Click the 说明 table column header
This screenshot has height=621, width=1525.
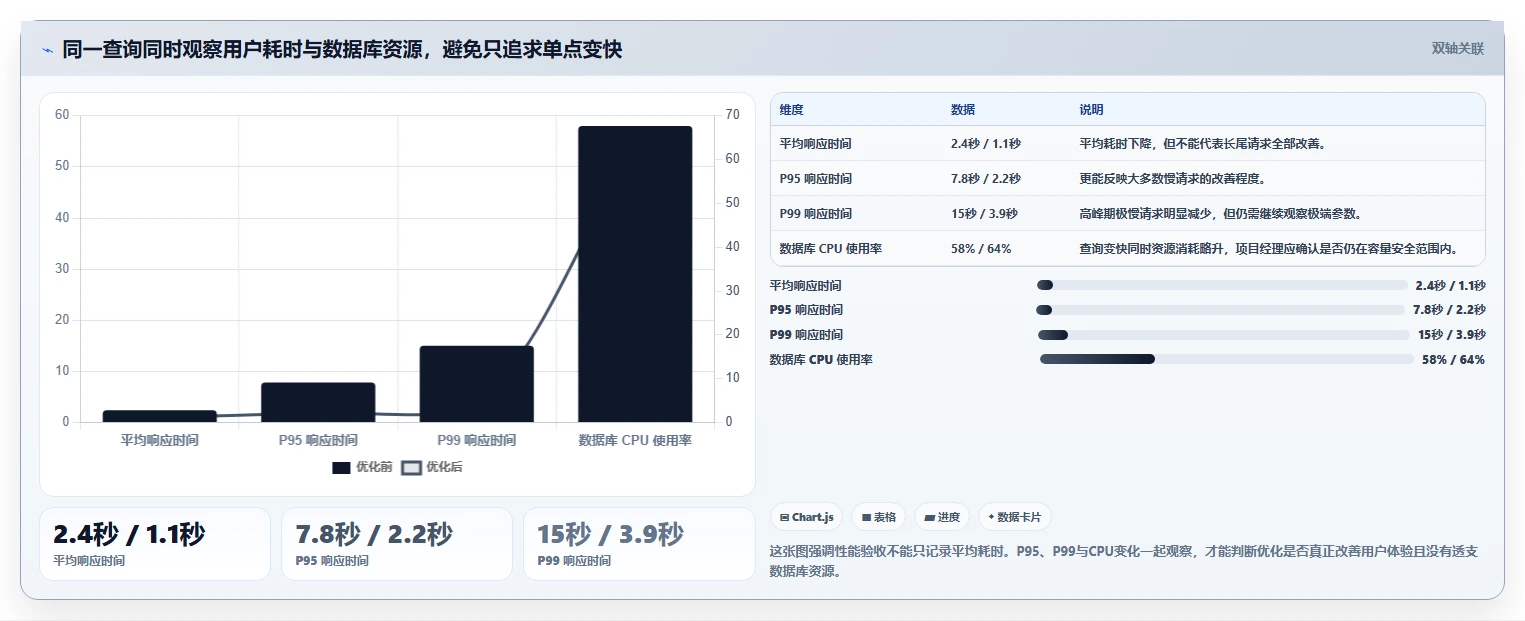[x=1091, y=110]
